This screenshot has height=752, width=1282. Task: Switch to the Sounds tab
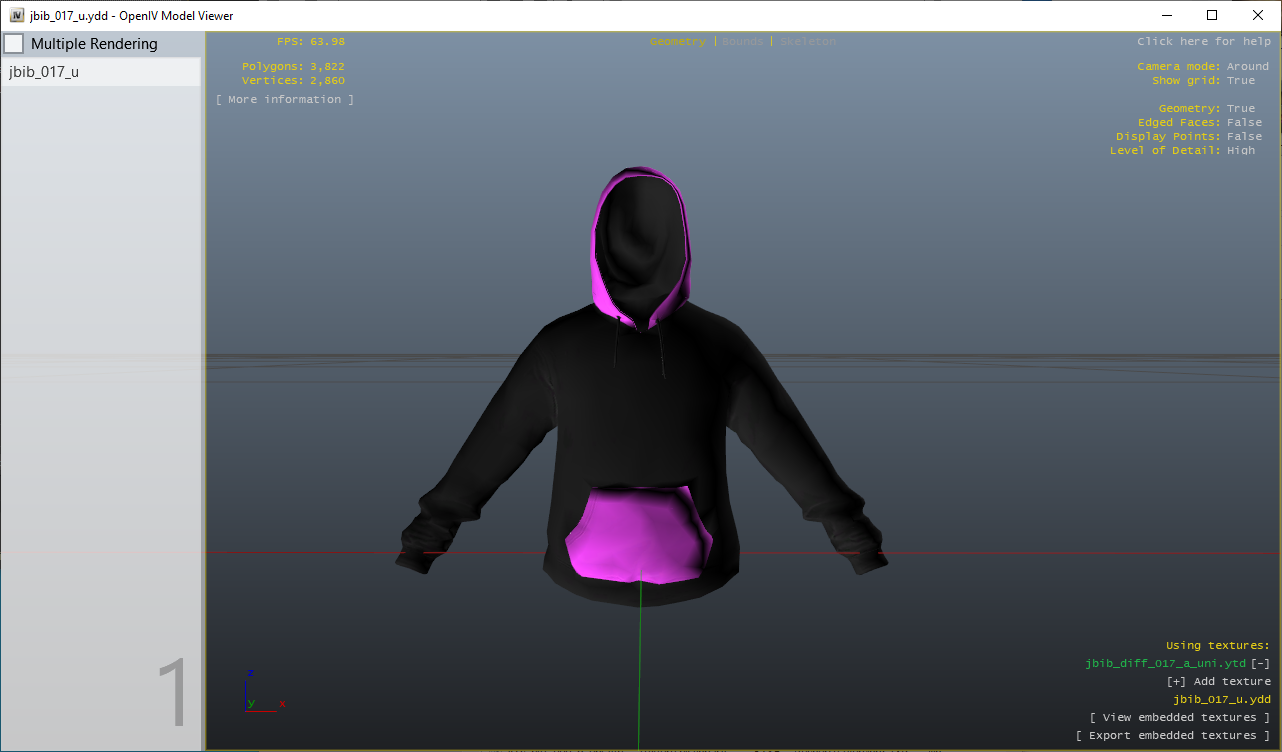pos(742,41)
